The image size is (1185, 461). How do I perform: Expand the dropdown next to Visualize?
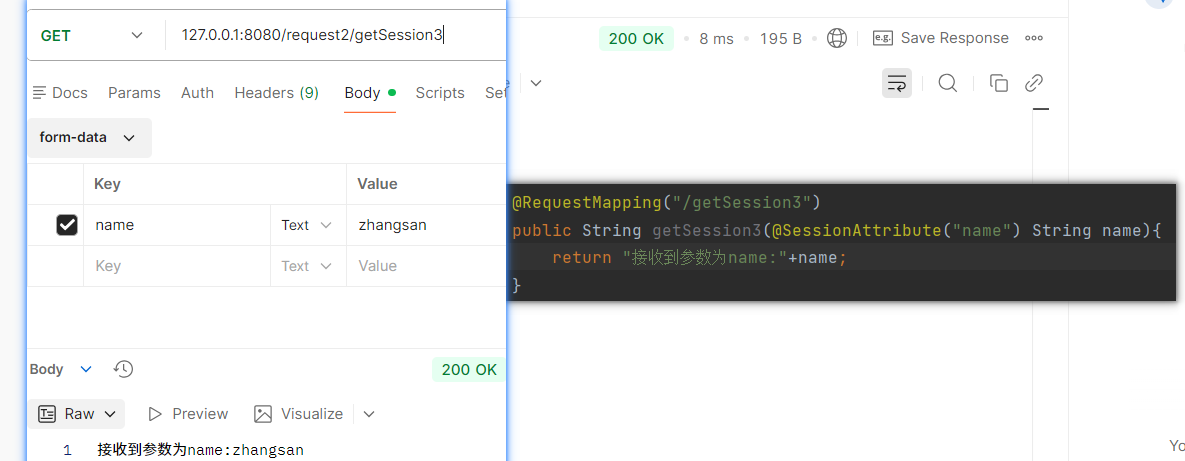pos(369,413)
